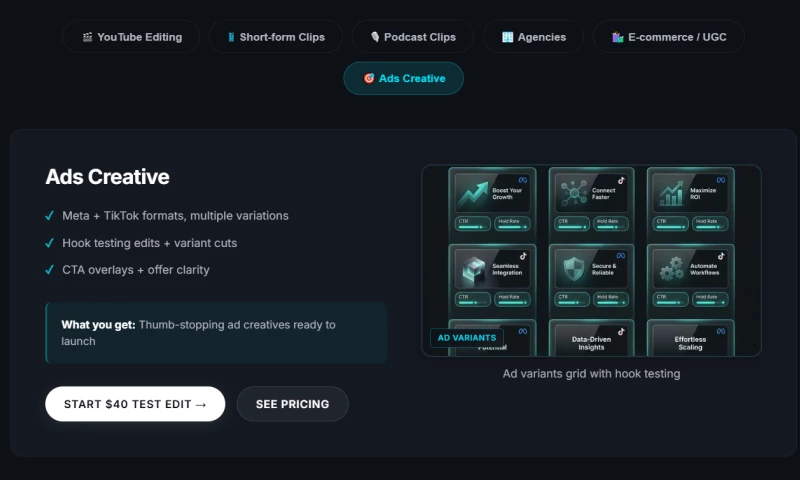Click the phone icon beside Short-form Clips
800x480 pixels.
(x=231, y=37)
